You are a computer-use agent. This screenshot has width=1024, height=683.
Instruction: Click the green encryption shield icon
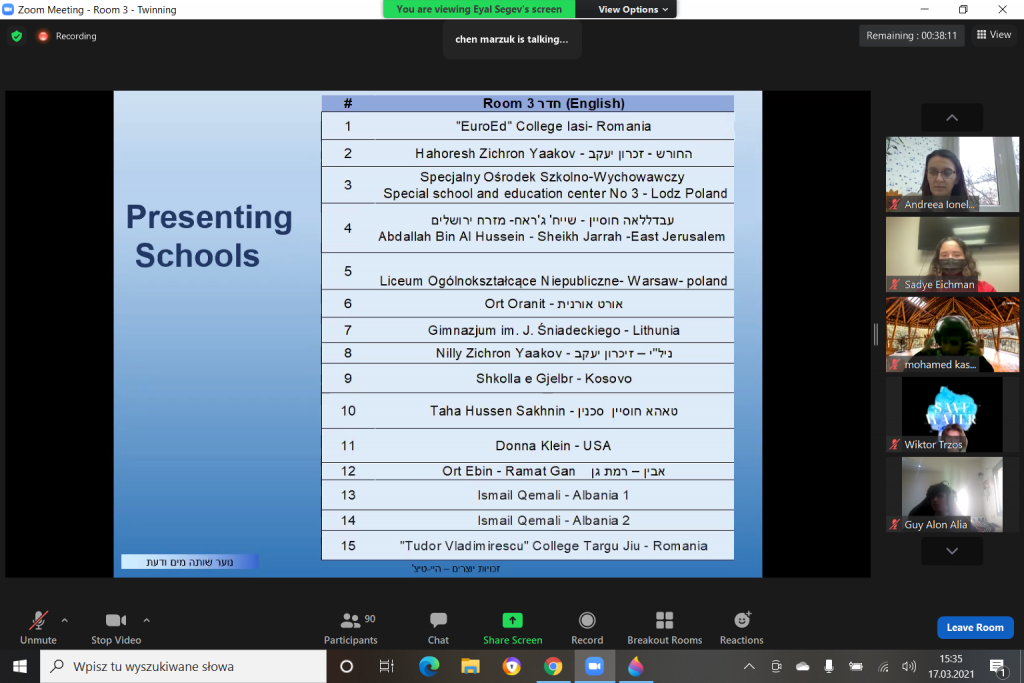coord(16,36)
